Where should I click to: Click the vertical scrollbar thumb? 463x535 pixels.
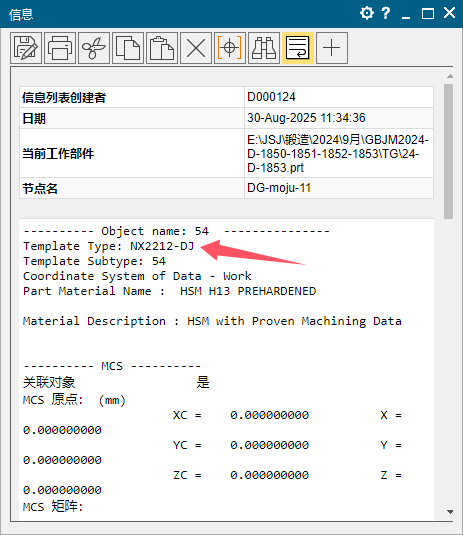point(449,151)
